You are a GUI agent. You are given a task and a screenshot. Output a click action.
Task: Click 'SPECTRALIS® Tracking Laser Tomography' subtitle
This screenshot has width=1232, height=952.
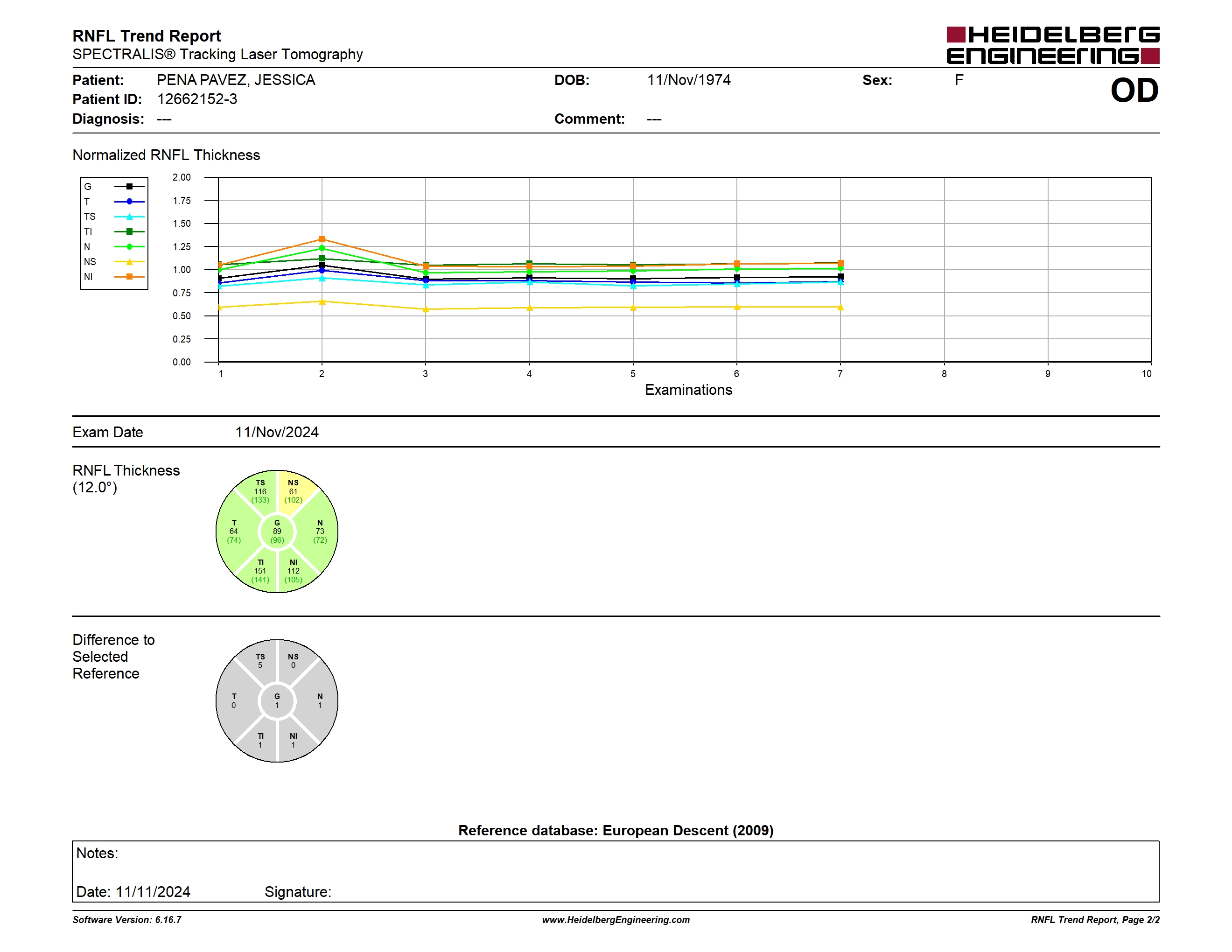pos(218,54)
